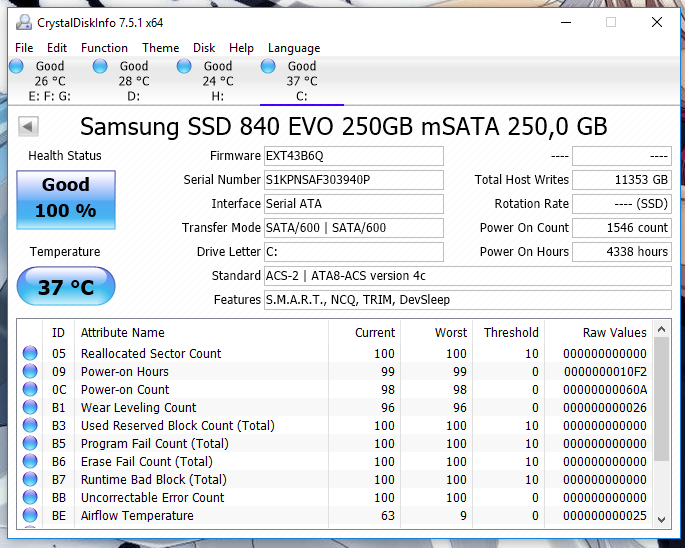Open the Help menu
685x548 pixels.
pyautogui.click(x=241, y=48)
